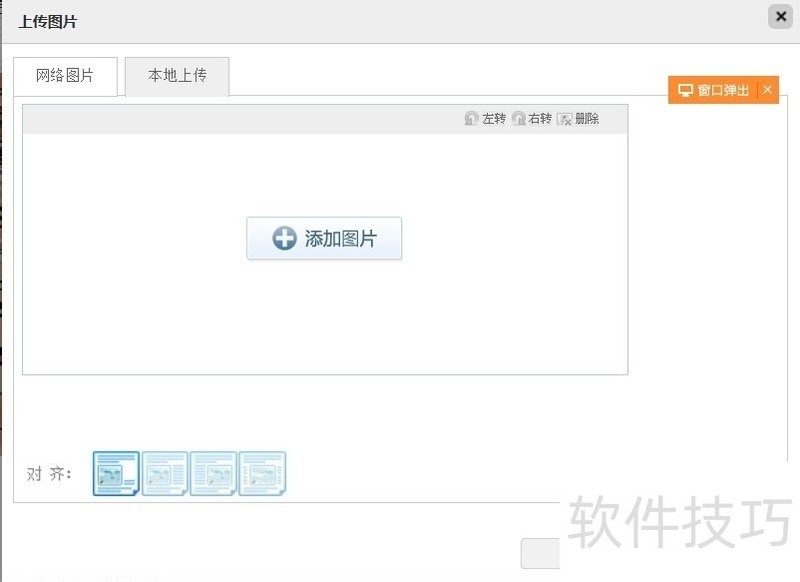800x582 pixels.
Task: Click the monitor icon in 窗口弹出
Action: pyautogui.click(x=685, y=90)
